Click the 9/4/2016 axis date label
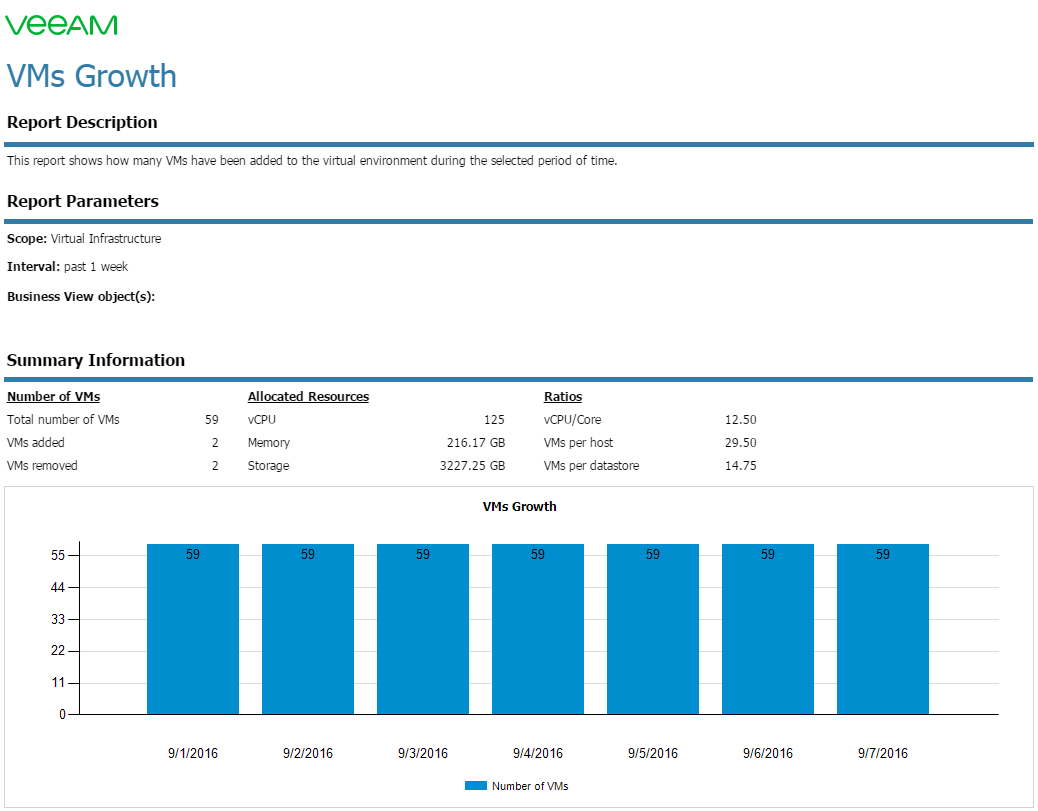This screenshot has width=1038, height=811. (x=538, y=753)
